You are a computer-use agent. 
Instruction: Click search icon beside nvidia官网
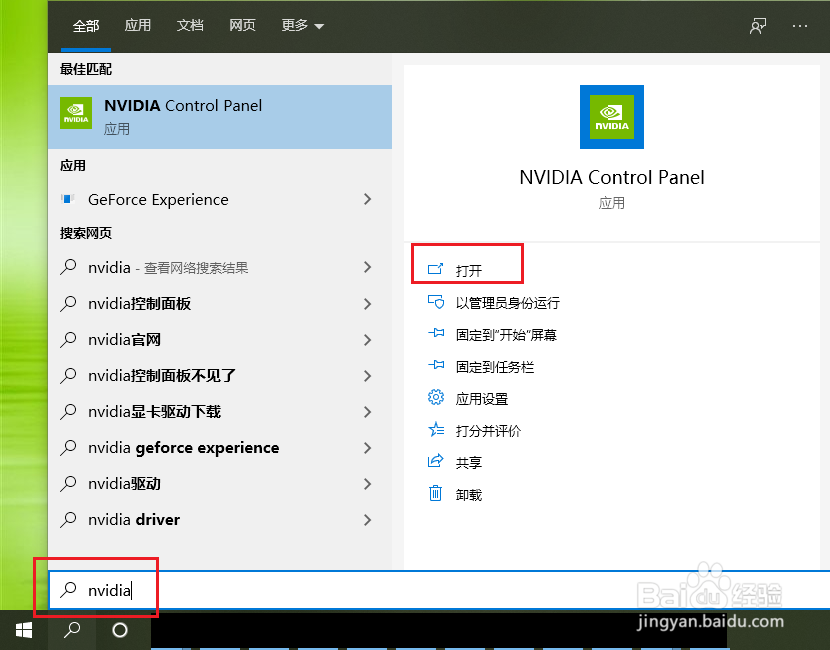[68, 340]
